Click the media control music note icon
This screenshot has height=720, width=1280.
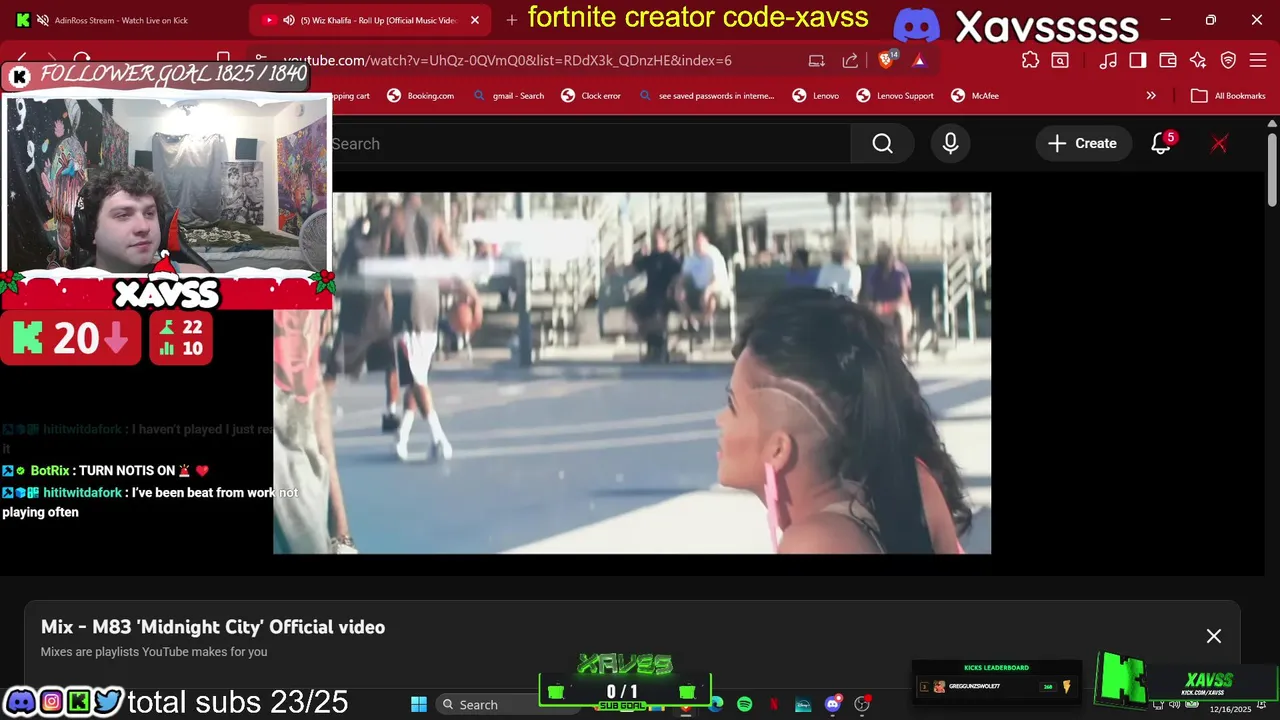coord(1108,60)
